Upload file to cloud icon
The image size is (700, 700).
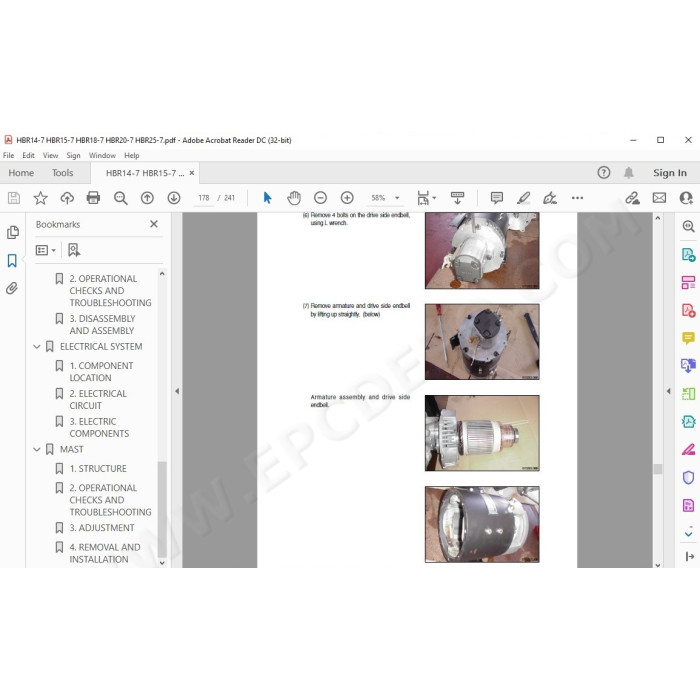pyautogui.click(x=67, y=198)
